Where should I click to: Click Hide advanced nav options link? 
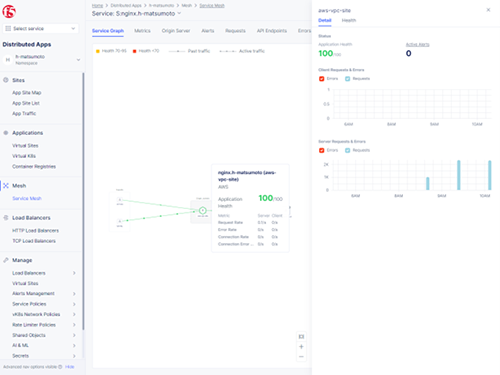point(70,367)
